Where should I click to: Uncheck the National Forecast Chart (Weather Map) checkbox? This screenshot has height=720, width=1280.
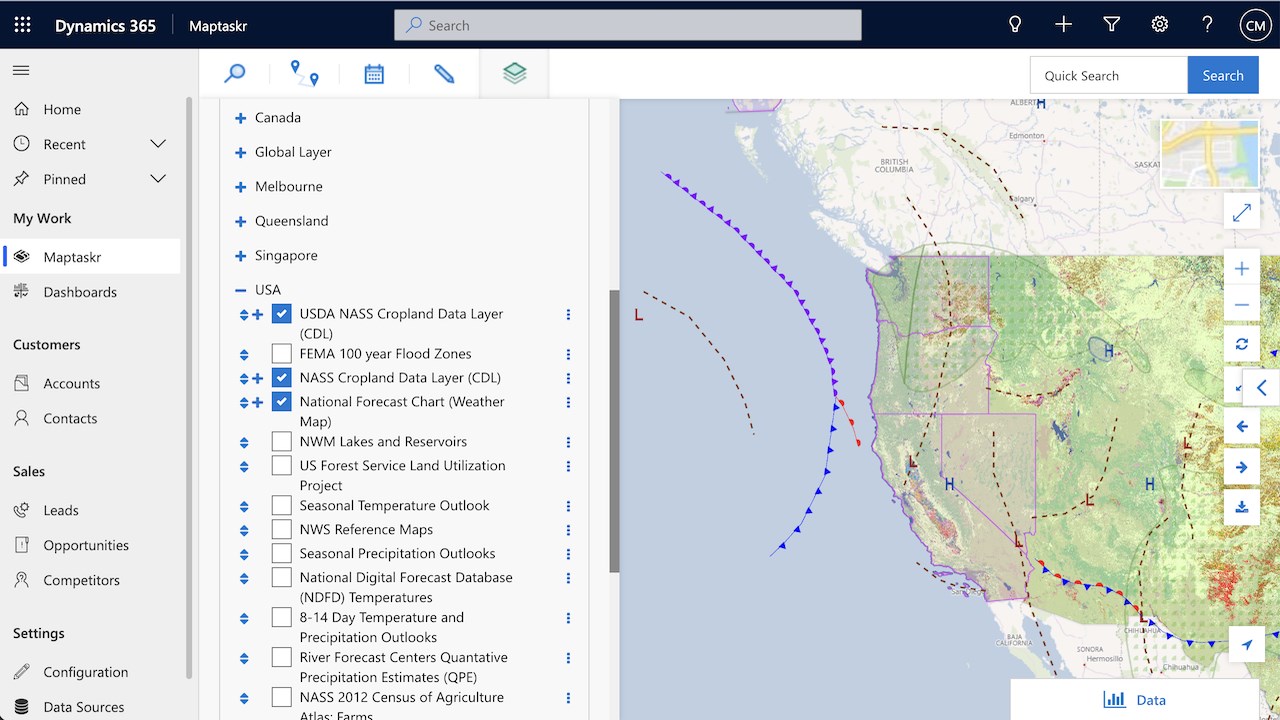pyautogui.click(x=281, y=402)
